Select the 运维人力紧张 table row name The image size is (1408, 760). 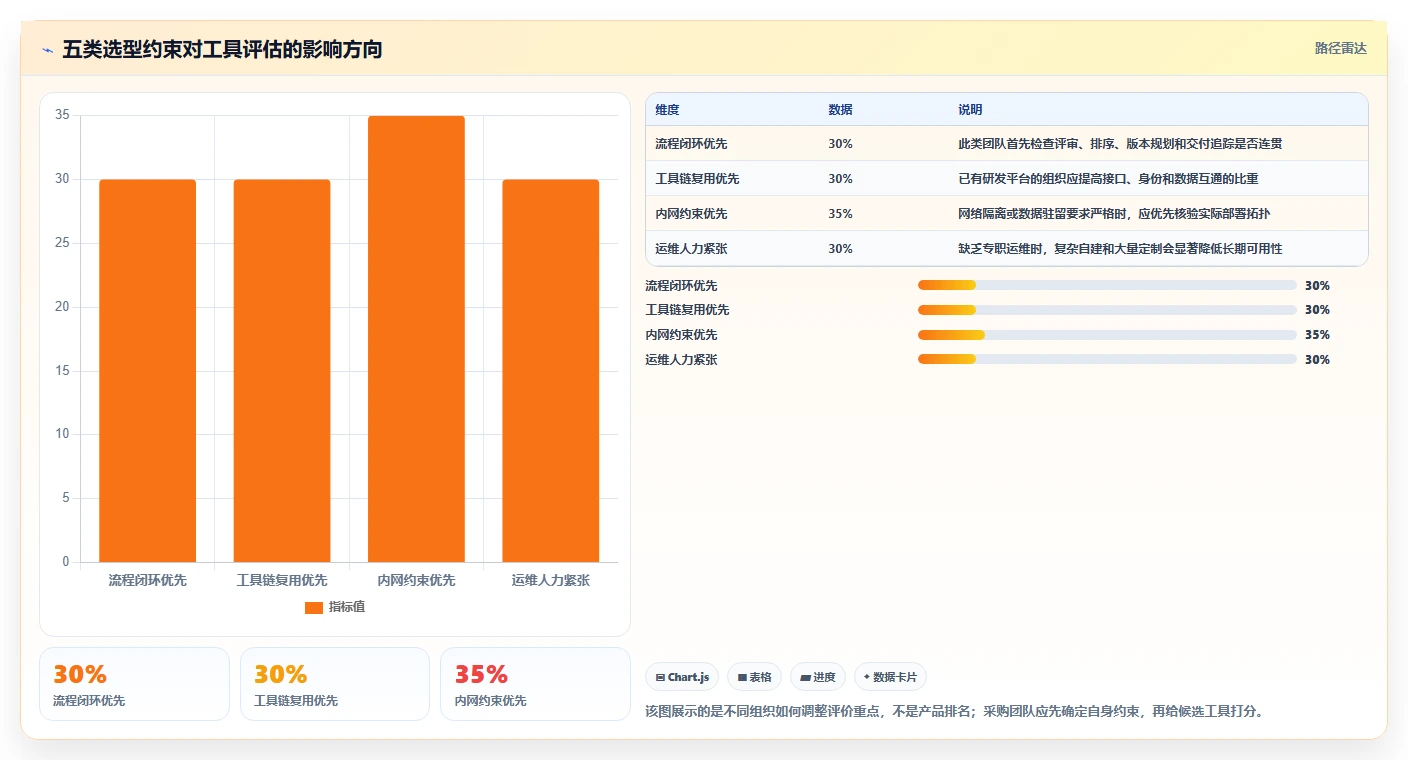(x=691, y=249)
